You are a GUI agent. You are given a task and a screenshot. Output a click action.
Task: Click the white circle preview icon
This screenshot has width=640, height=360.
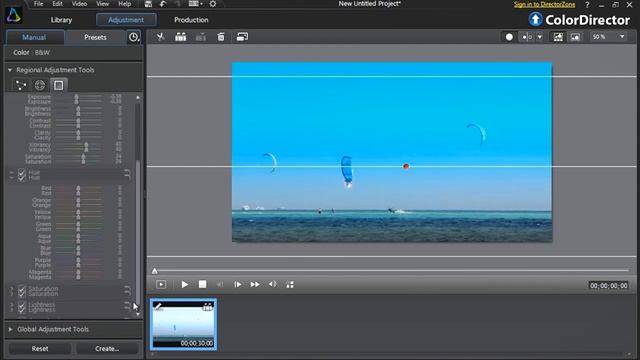click(509, 37)
